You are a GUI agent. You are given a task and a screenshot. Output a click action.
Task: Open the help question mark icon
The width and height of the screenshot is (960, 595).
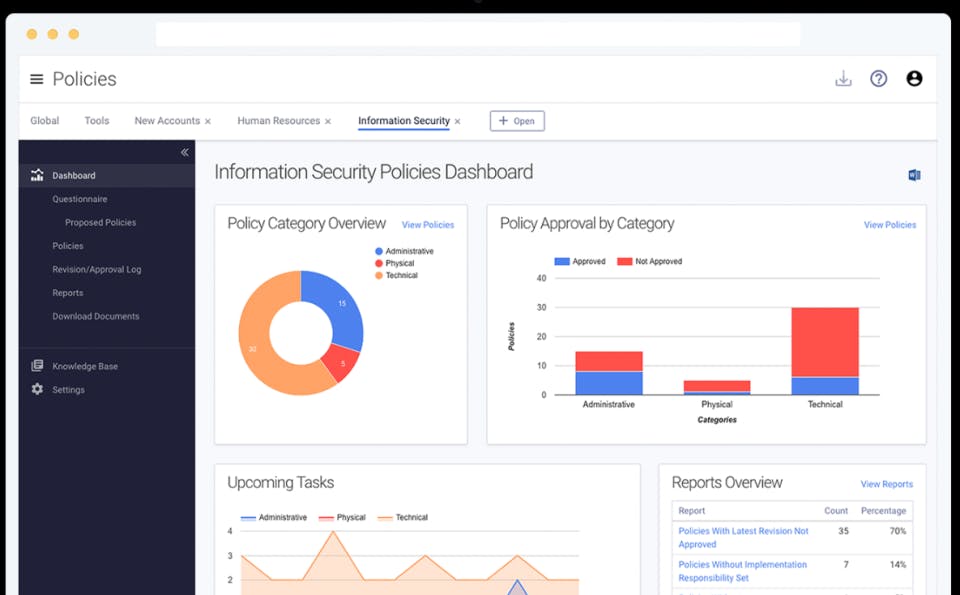tap(879, 78)
